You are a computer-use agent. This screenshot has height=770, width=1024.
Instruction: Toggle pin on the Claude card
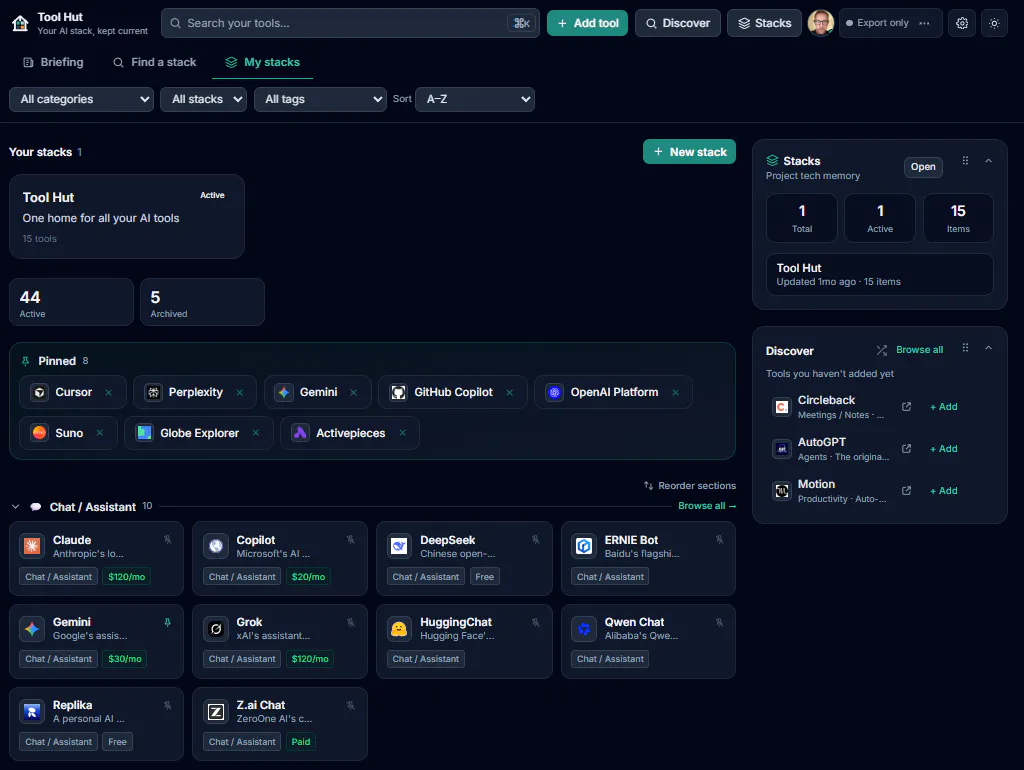(168, 539)
